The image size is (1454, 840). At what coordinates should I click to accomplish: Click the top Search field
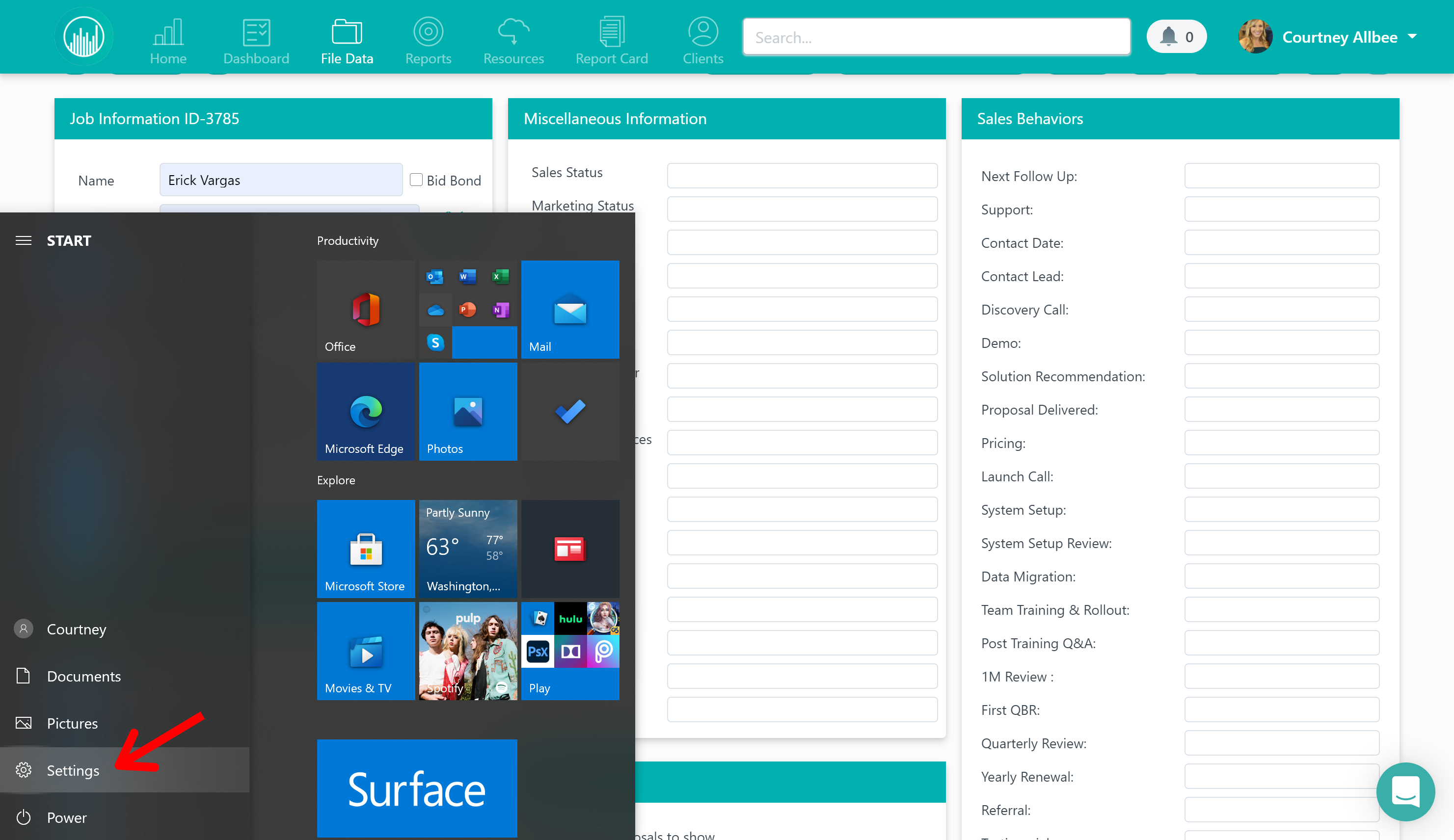point(936,37)
